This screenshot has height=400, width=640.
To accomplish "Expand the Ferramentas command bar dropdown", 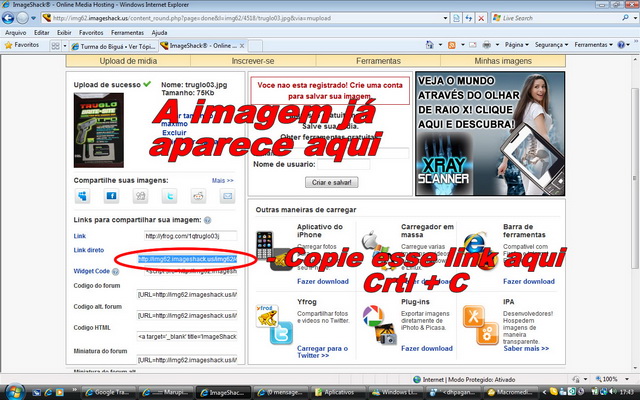I will [593, 45].
